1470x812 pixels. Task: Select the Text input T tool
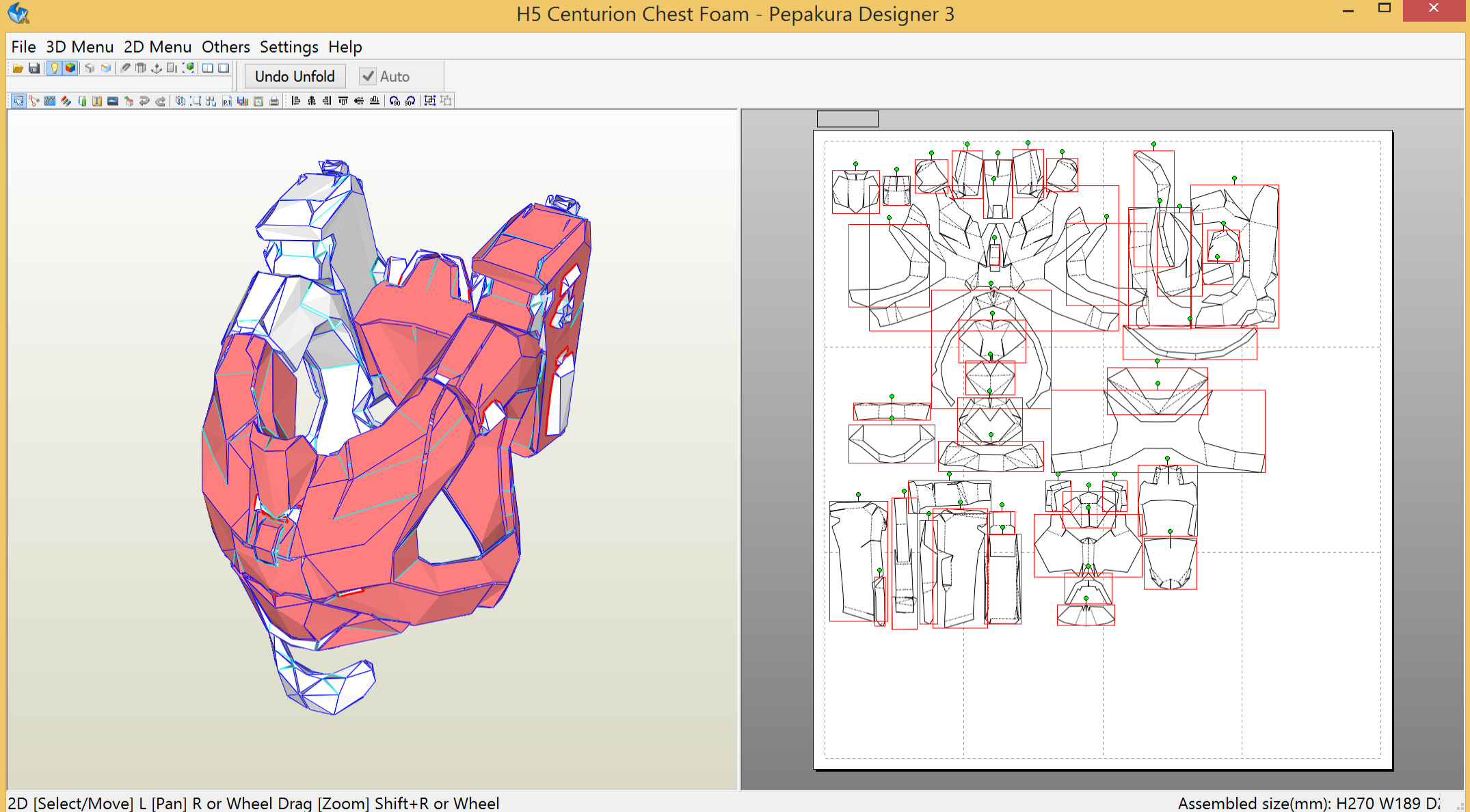(97, 101)
